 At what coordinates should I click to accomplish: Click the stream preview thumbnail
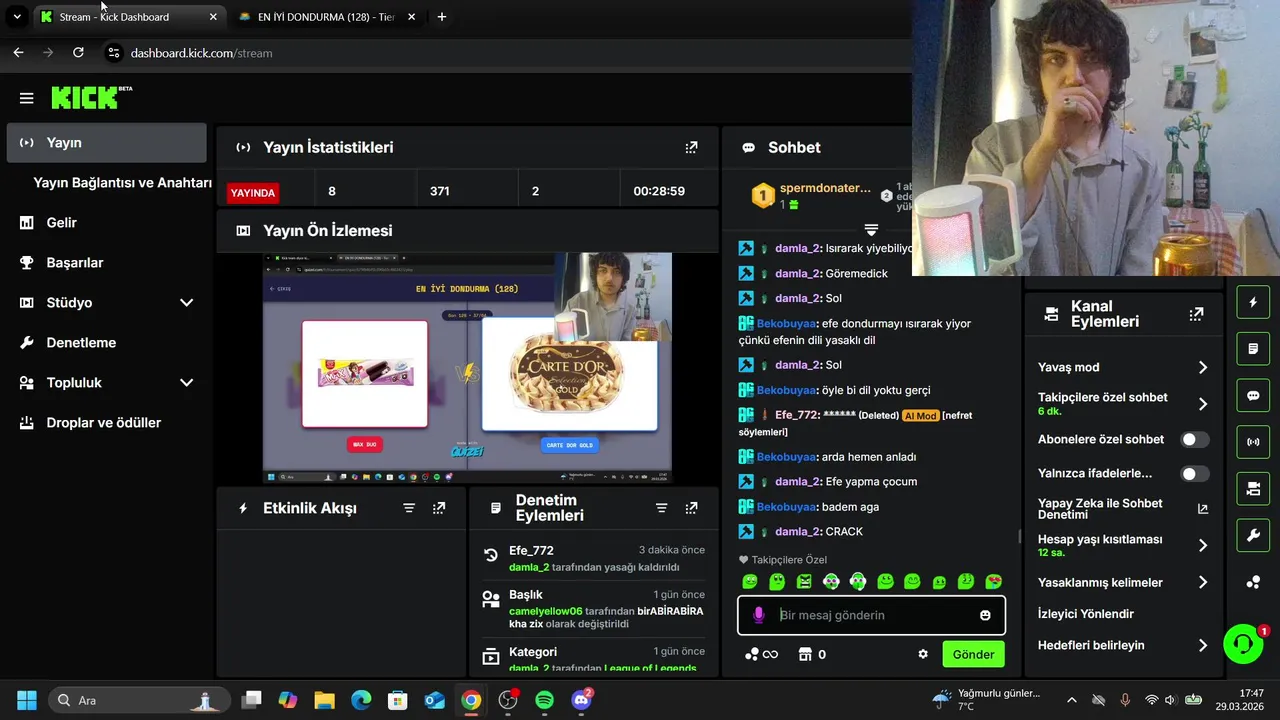click(467, 367)
